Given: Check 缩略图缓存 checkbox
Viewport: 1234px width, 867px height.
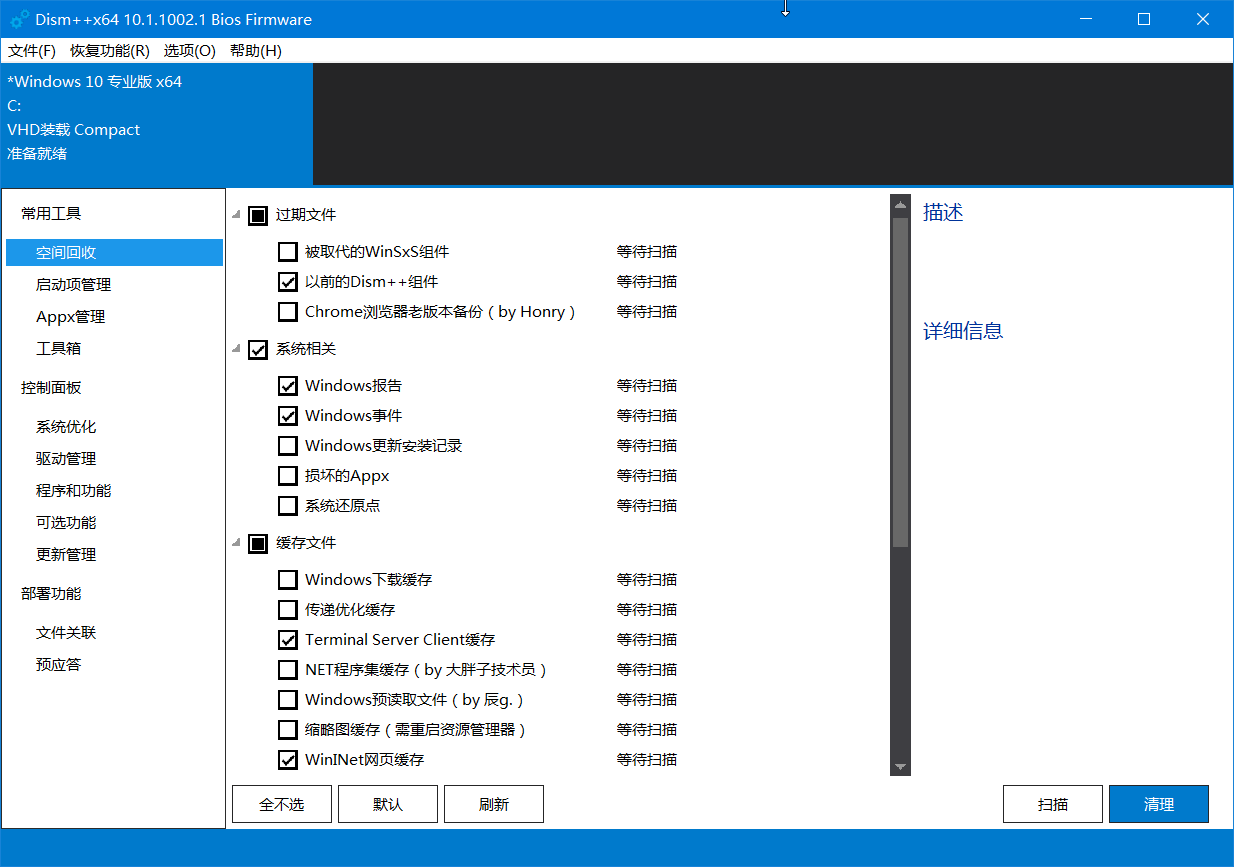Looking at the screenshot, I should [x=288, y=730].
